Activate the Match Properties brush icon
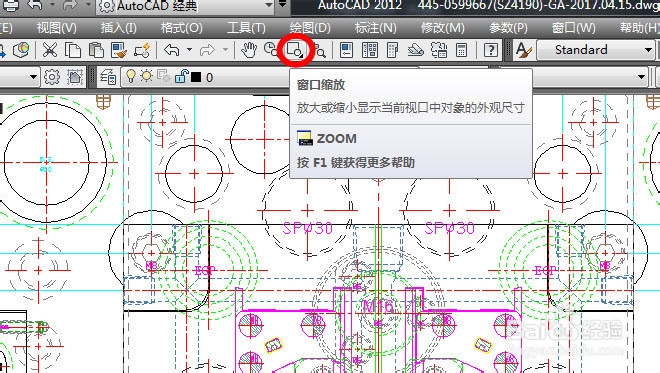Image resolution: width=660 pixels, height=373 pixels. pos(119,50)
